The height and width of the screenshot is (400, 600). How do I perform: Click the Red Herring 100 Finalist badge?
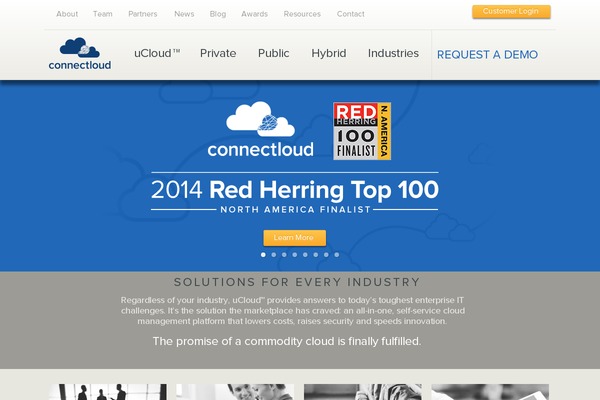[x=362, y=131]
